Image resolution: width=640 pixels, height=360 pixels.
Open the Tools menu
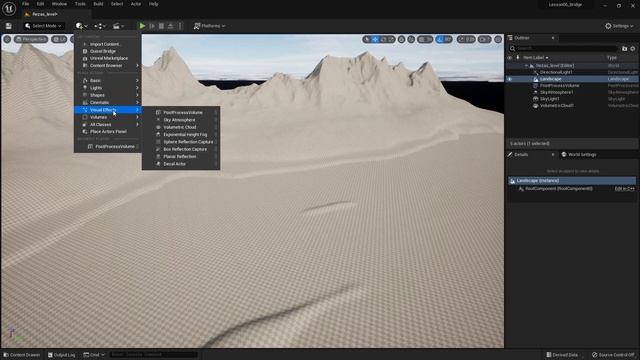[x=80, y=4]
